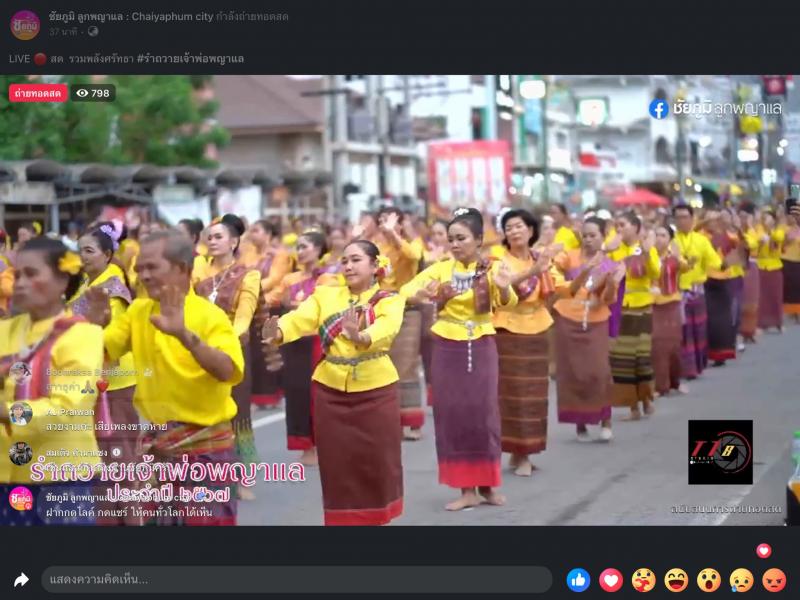
Task: React with the Haha laughing emoji
Action: pos(676,580)
